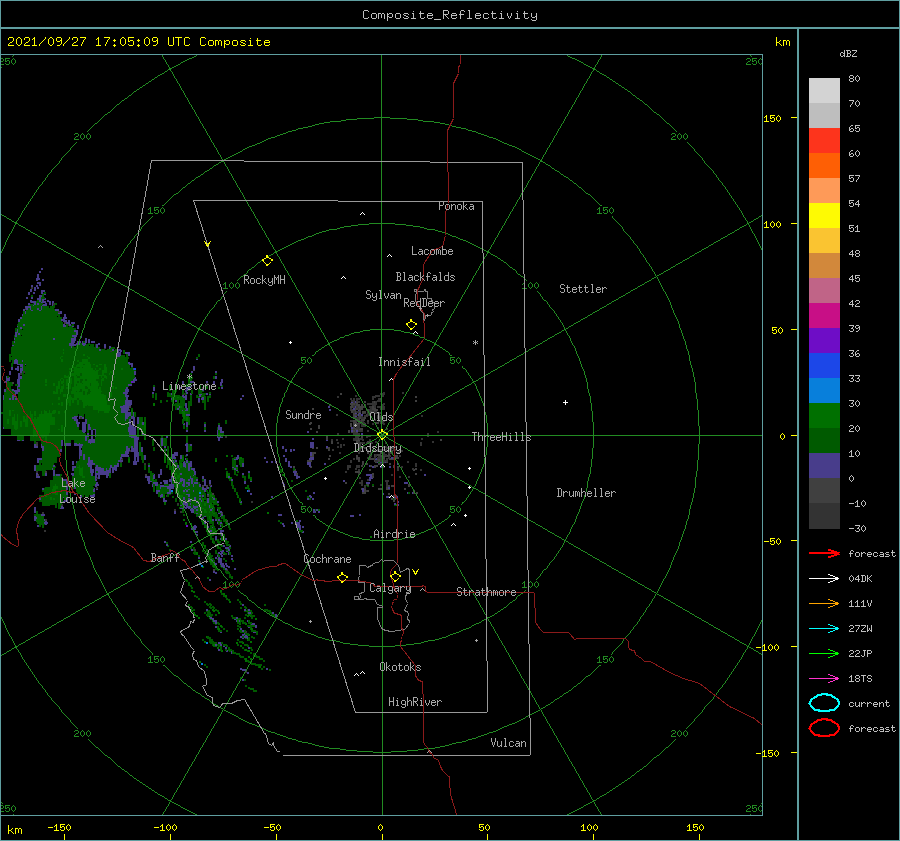The width and height of the screenshot is (900, 841).
Task: Select the Airdrie label
Action: click(394, 534)
